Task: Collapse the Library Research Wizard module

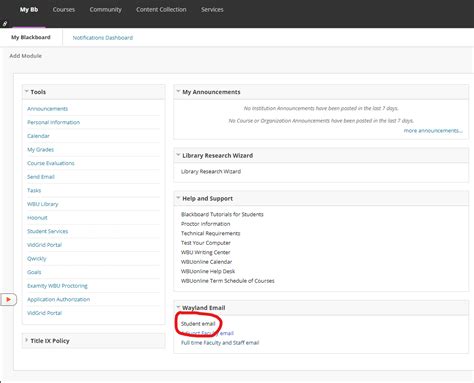Action: click(x=178, y=155)
